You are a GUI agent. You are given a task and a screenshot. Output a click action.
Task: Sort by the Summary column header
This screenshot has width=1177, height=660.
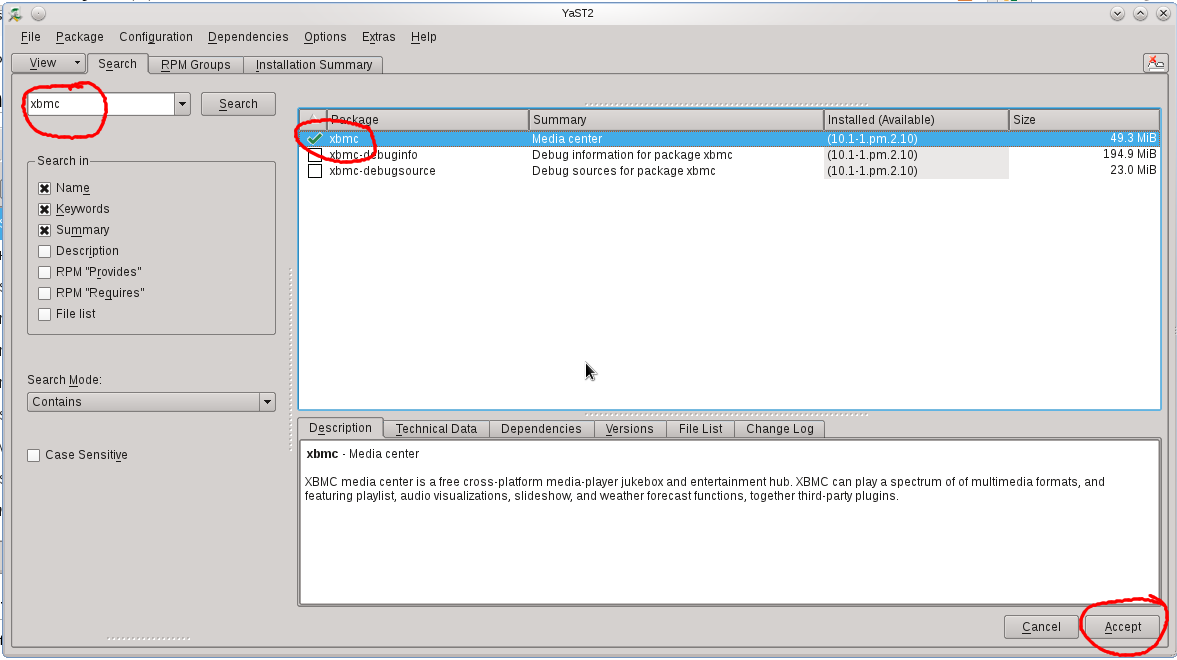pos(676,119)
